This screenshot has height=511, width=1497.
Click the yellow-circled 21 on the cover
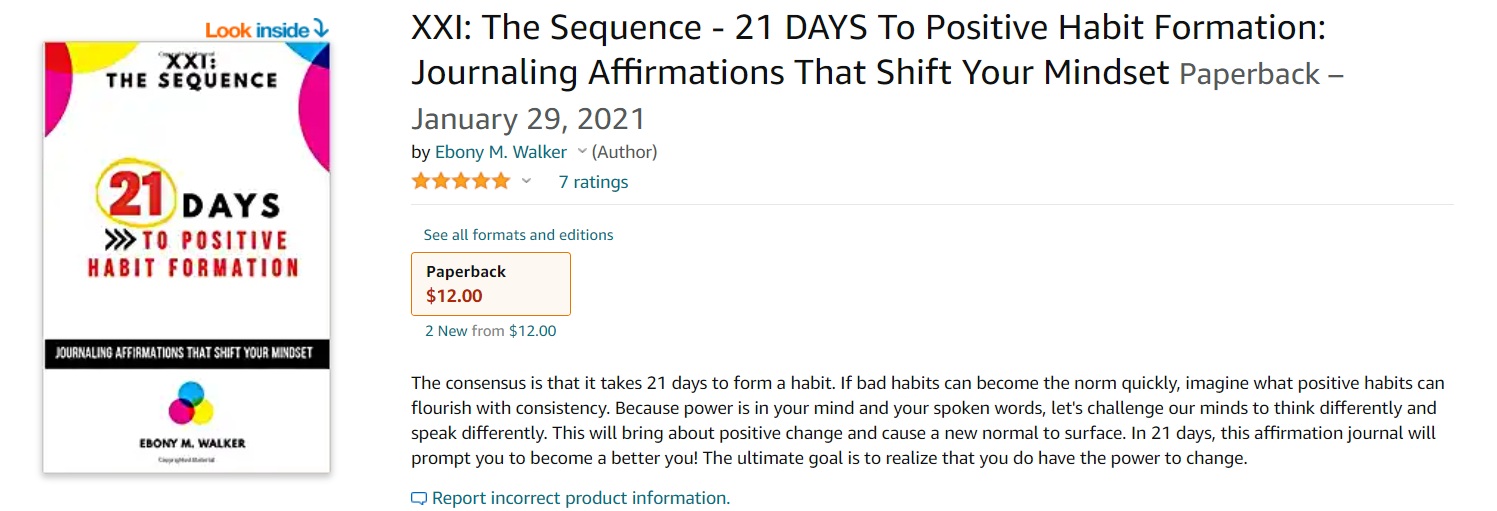click(x=136, y=193)
